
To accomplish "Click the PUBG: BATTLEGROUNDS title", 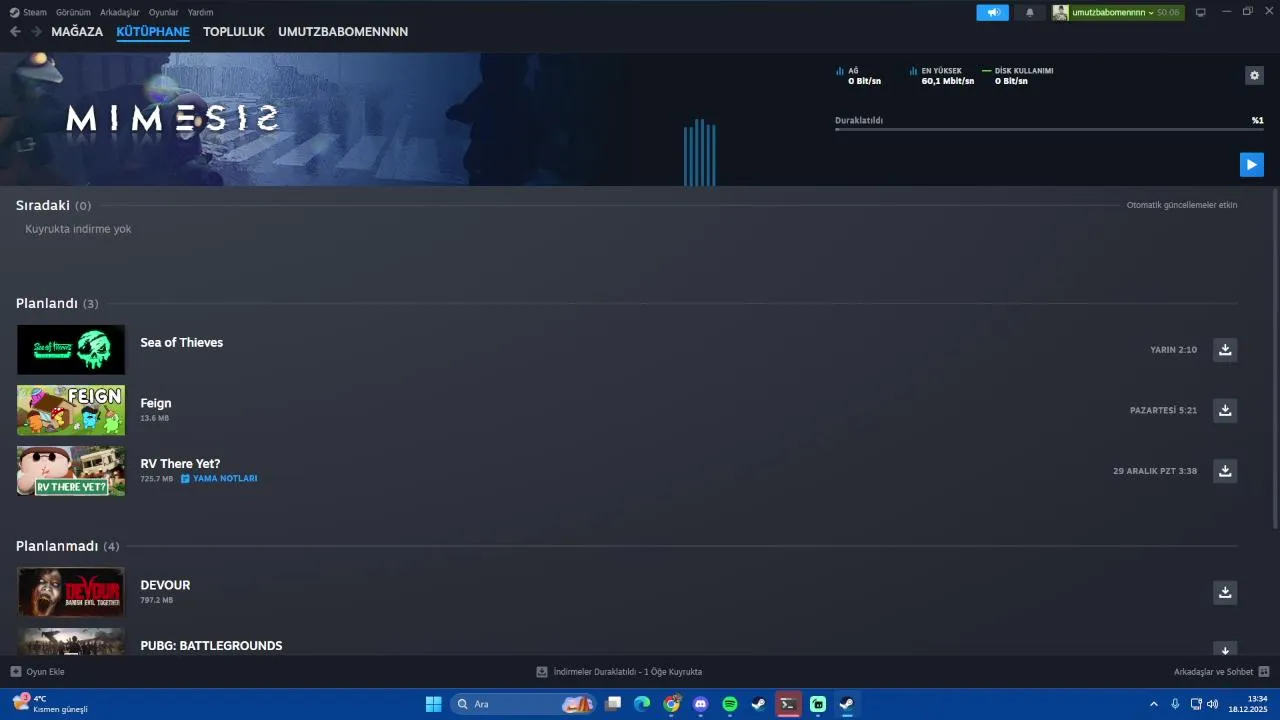I will click(211, 646).
